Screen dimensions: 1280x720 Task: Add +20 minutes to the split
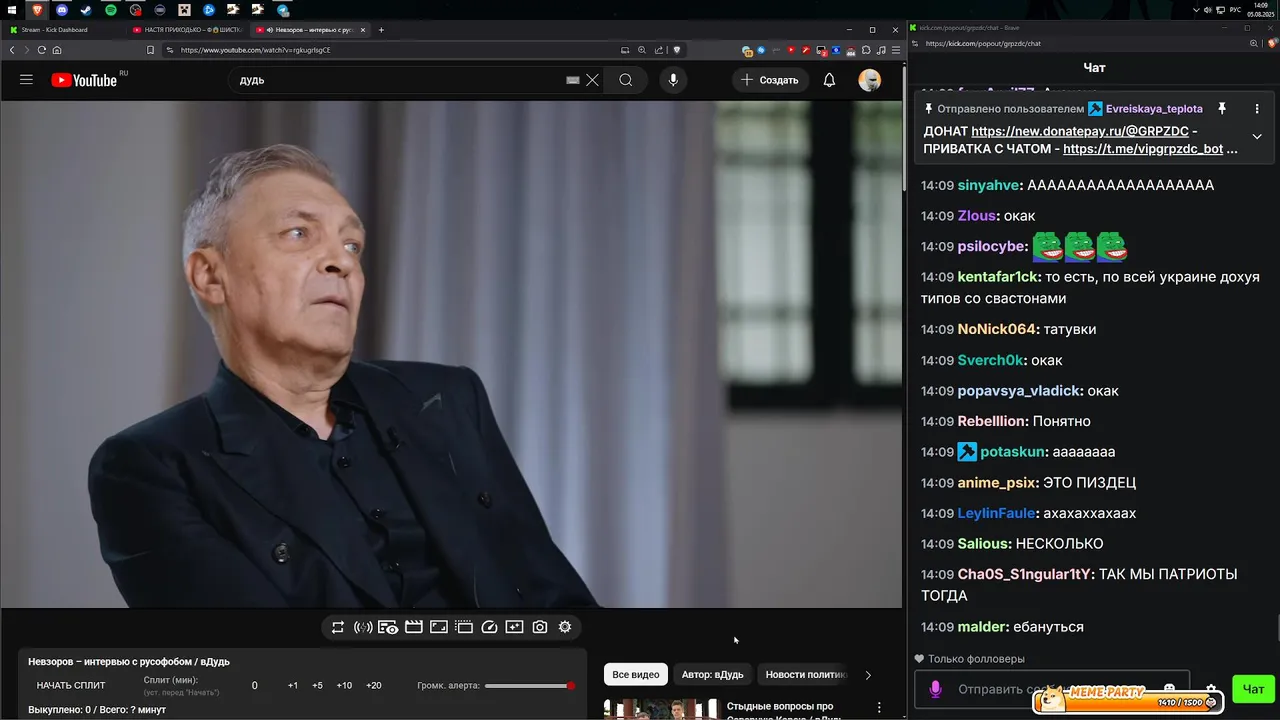coord(374,685)
